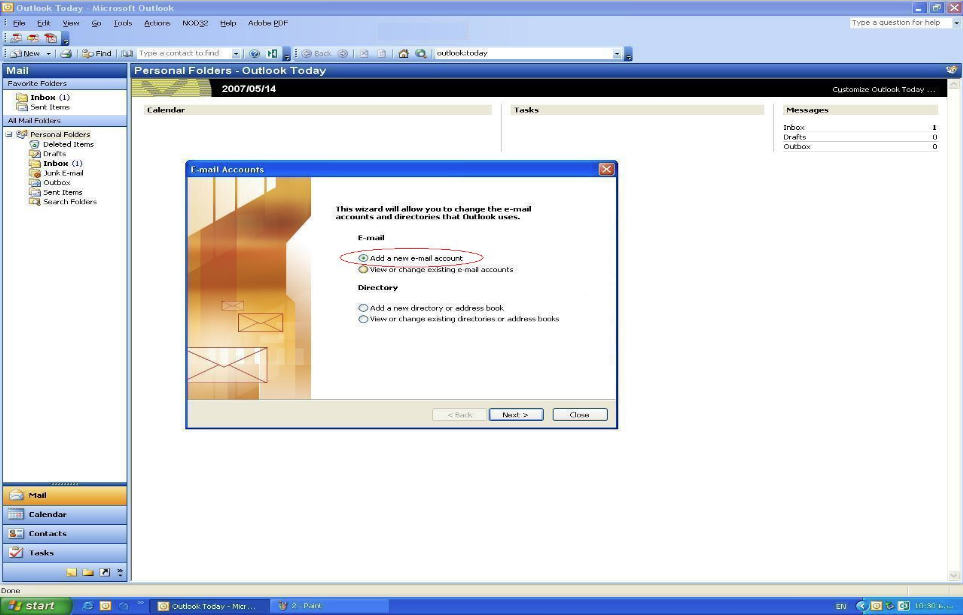Click the New mail message button
Screen dimensions: 963x615
(x=26, y=53)
